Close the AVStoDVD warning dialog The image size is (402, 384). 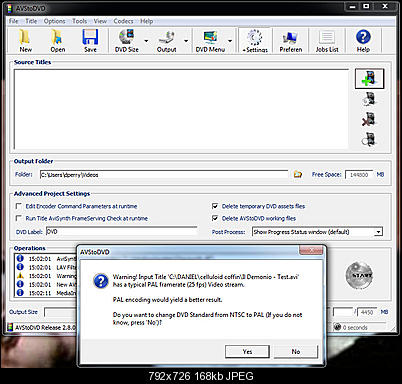311,250
